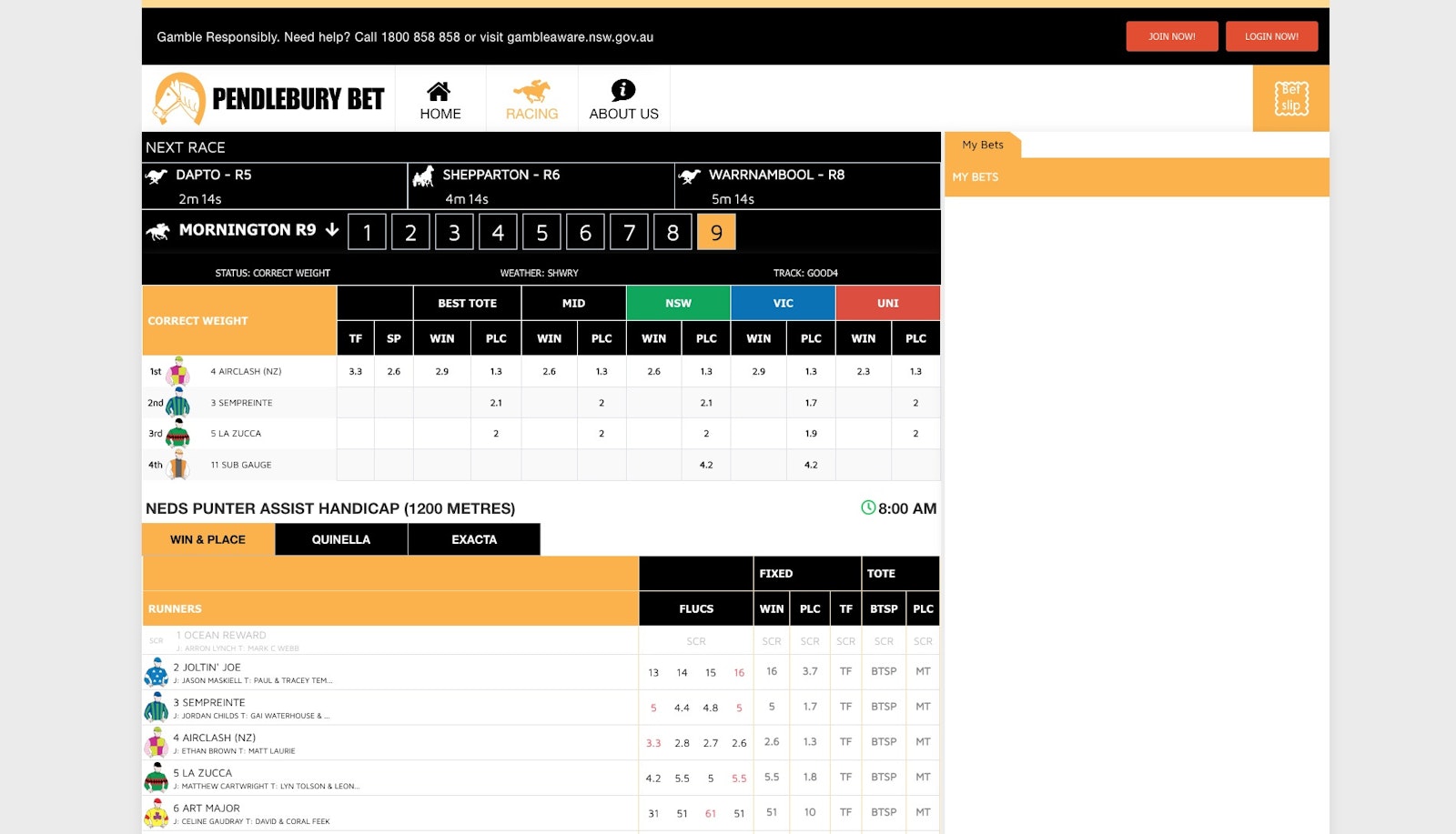This screenshot has height=834, width=1456.
Task: Click the horse icon next to MORNINGTON R9
Action: 157,231
